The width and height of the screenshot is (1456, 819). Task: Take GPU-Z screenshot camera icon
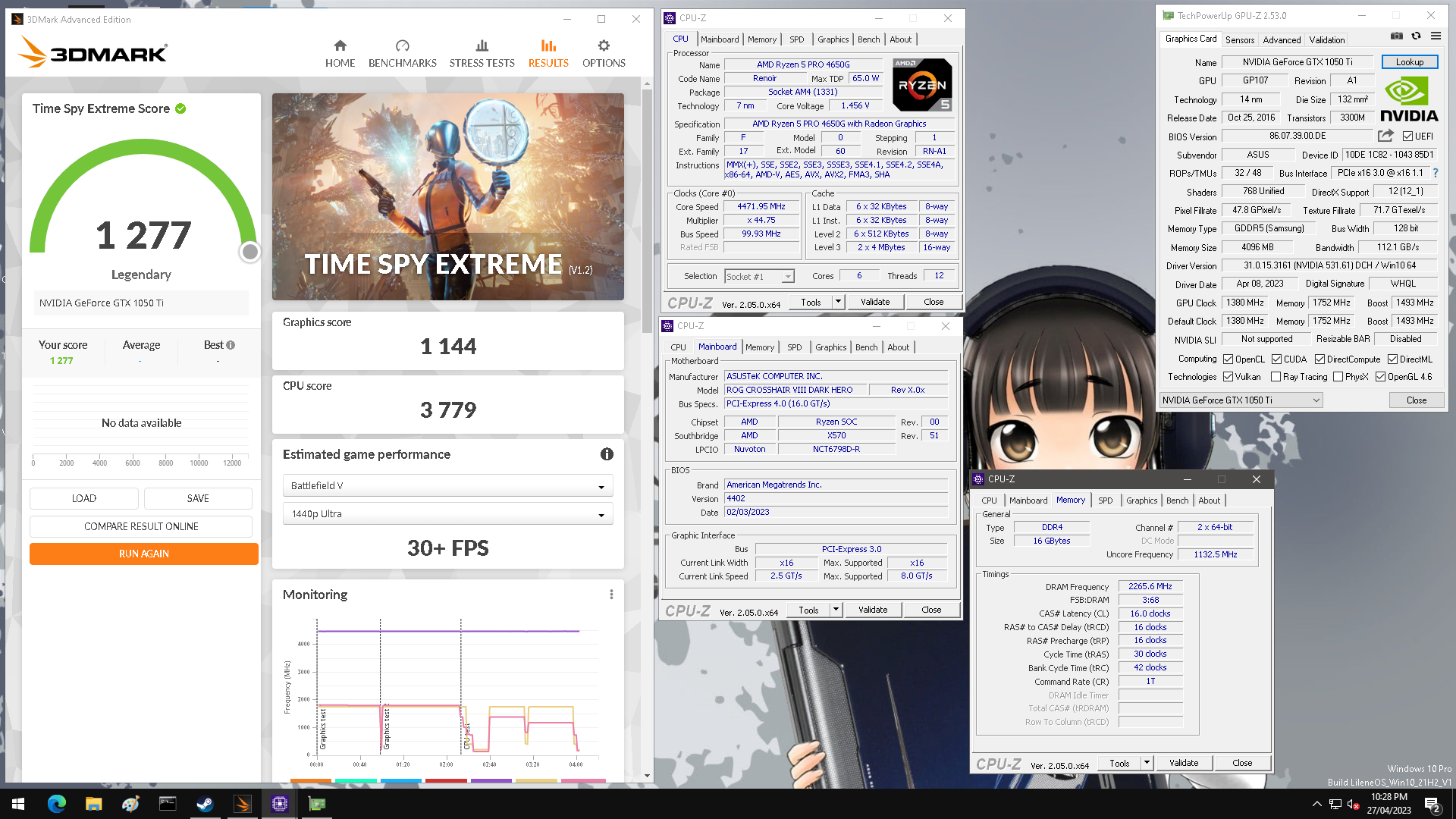(1396, 36)
